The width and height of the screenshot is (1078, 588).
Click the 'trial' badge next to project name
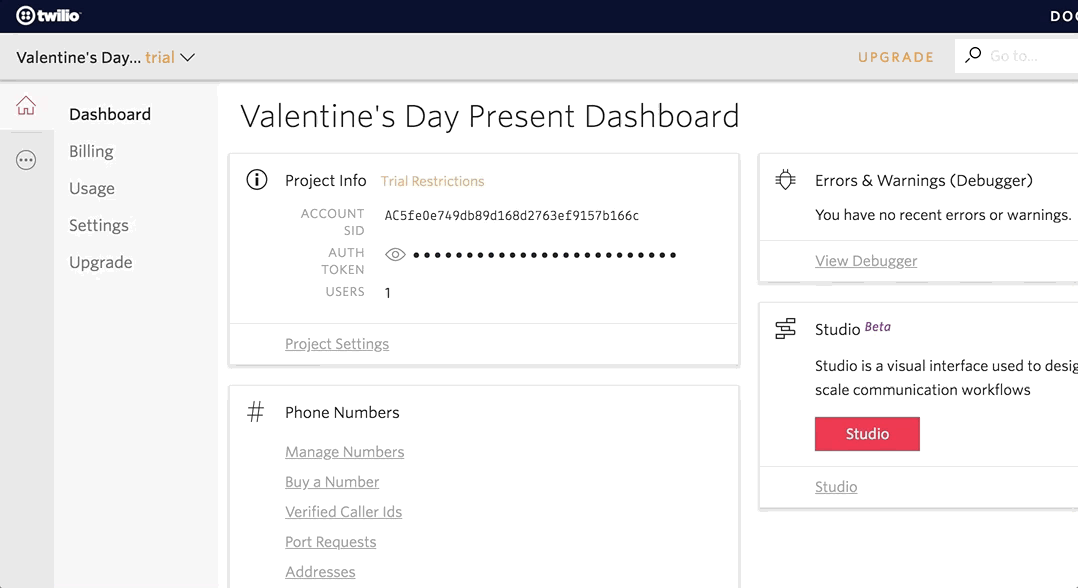point(160,57)
